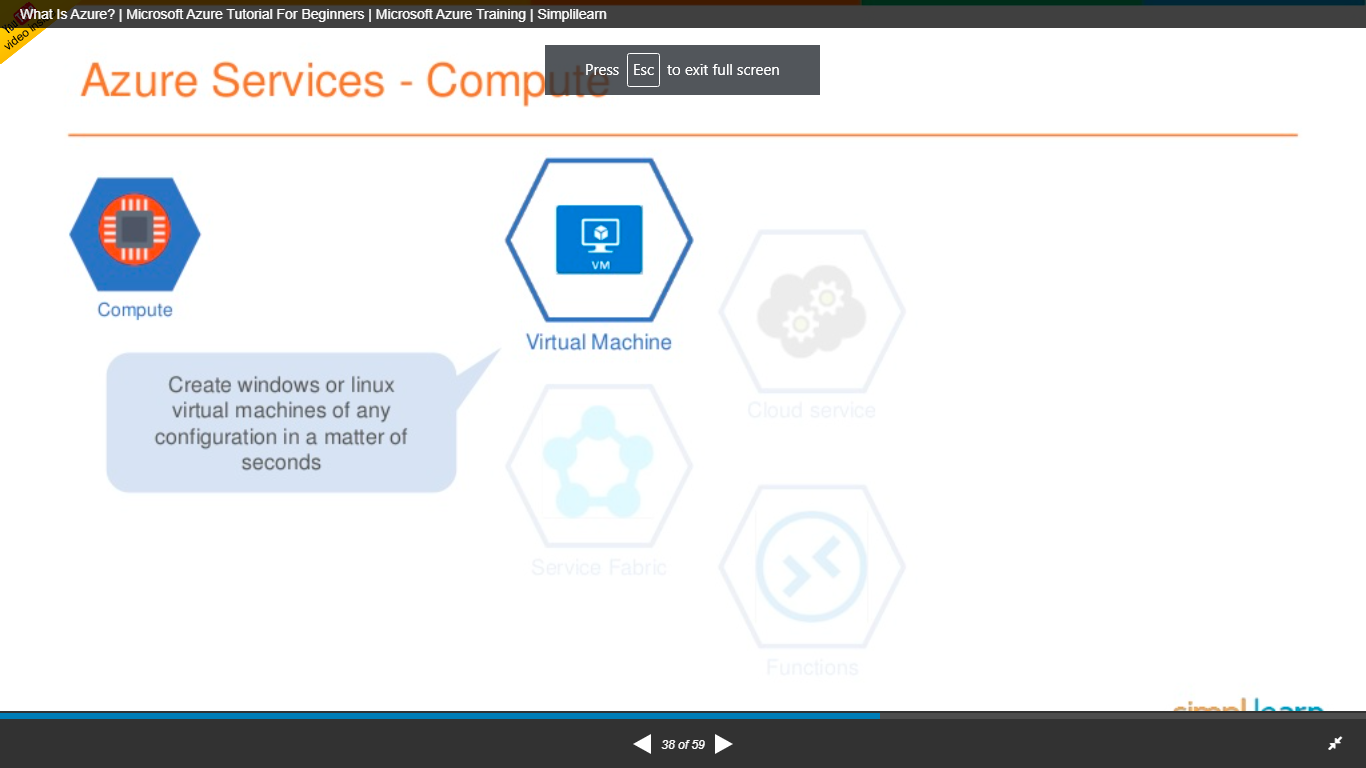
Task: Go to the previous slide arrow
Action: pyautogui.click(x=642, y=744)
